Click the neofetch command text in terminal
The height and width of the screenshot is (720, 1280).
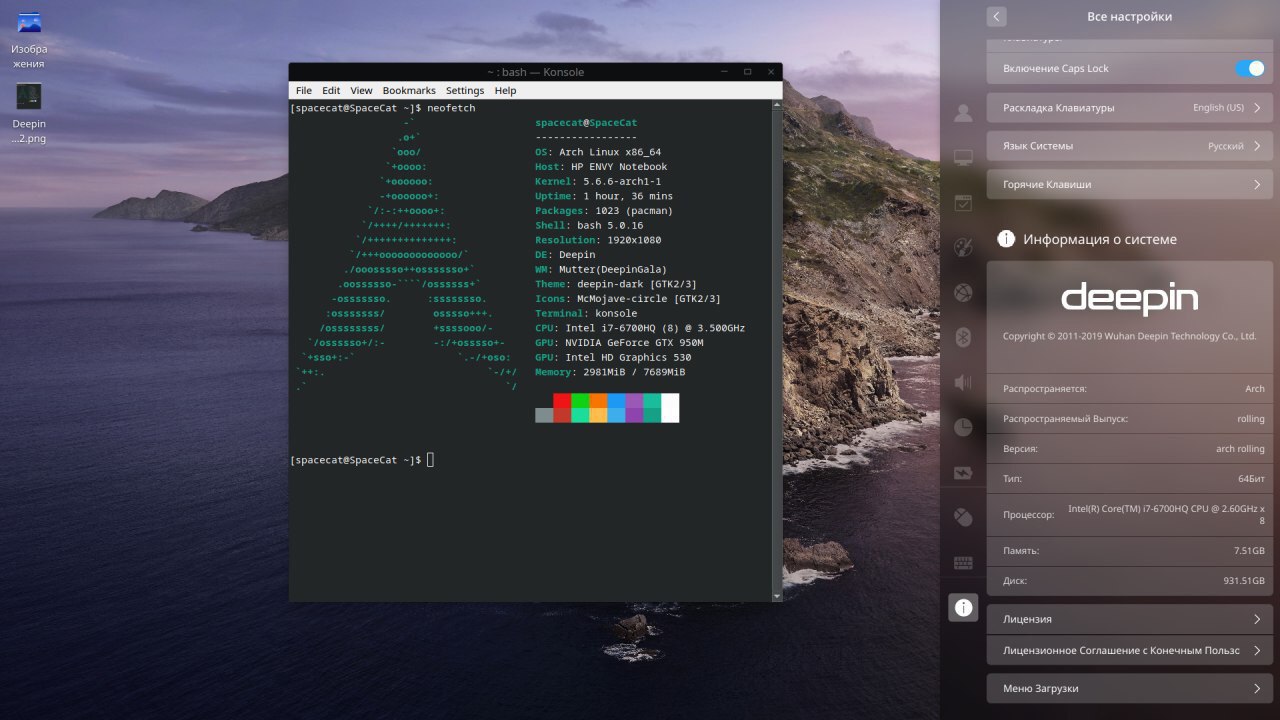click(451, 108)
